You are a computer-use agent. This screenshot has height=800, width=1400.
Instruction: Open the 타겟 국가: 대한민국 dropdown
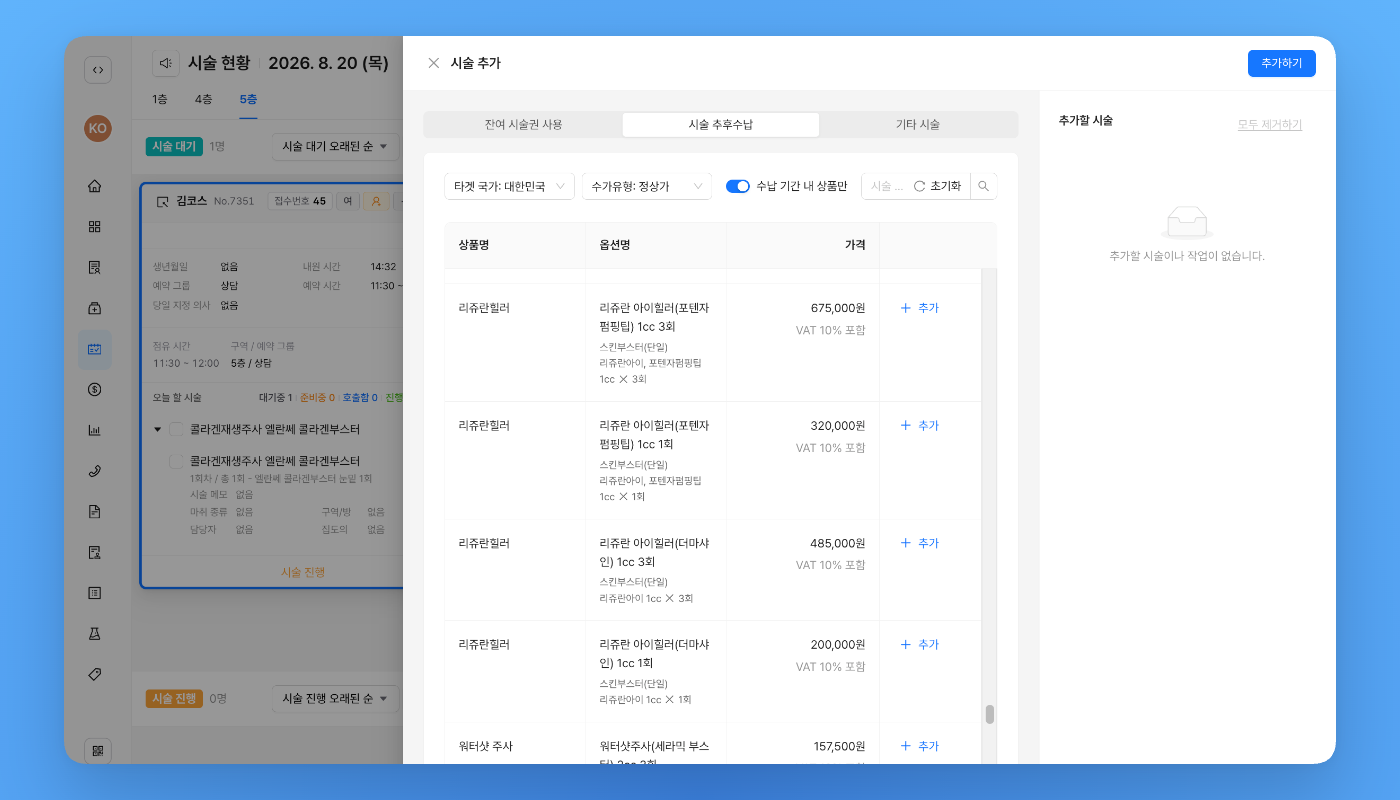point(509,186)
